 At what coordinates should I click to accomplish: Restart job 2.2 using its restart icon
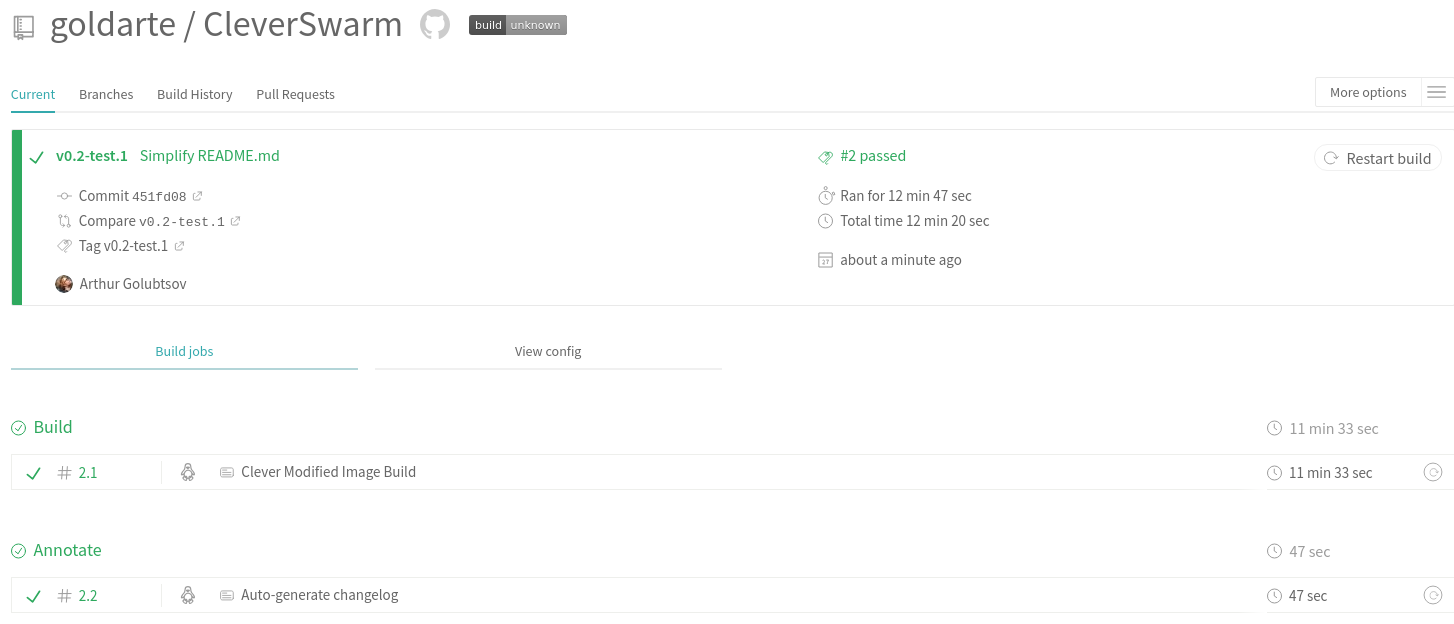click(1432, 596)
